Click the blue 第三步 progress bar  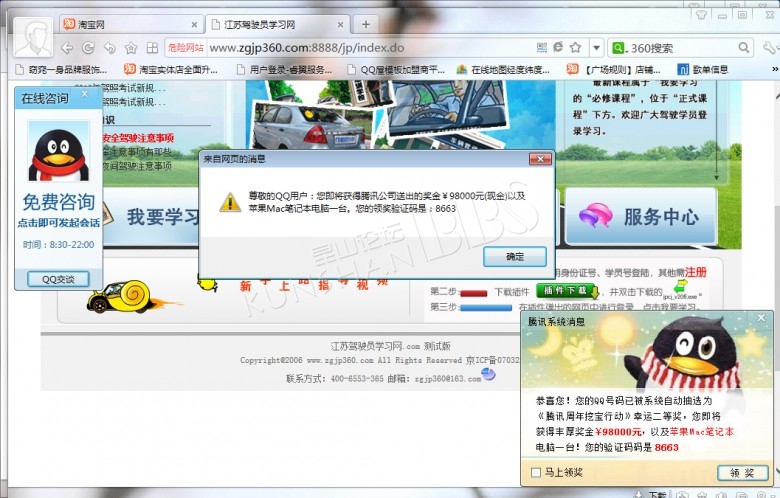pos(486,307)
